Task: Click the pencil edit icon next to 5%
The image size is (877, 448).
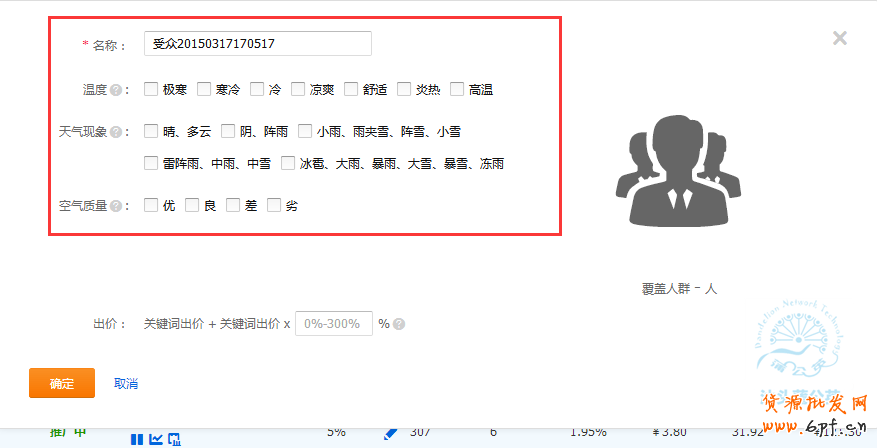Action: click(391, 433)
